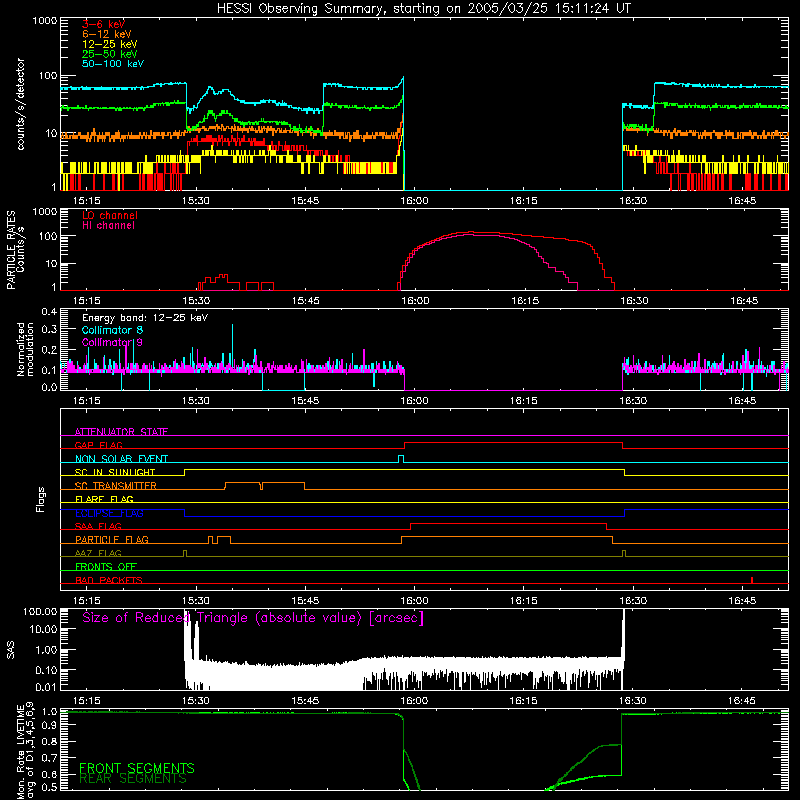This screenshot has width=800, height=800.
Task: Click the FLARE FLAG label
Action: click(104, 499)
